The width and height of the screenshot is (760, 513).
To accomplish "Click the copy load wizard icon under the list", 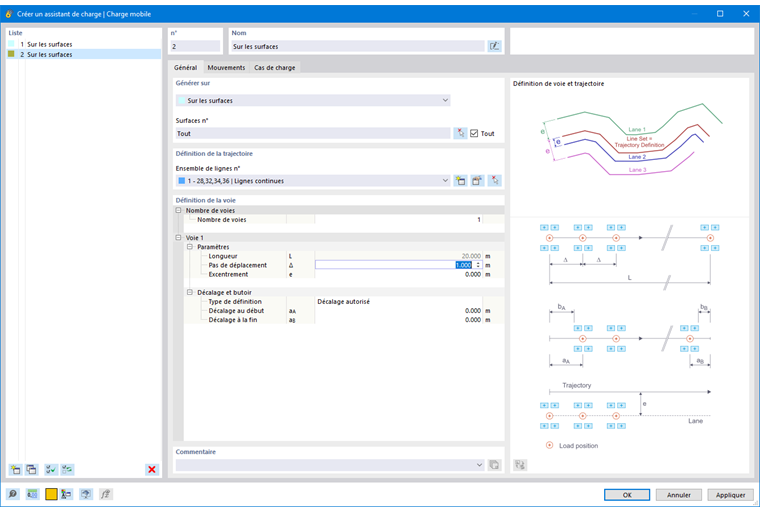I will [x=32, y=469].
